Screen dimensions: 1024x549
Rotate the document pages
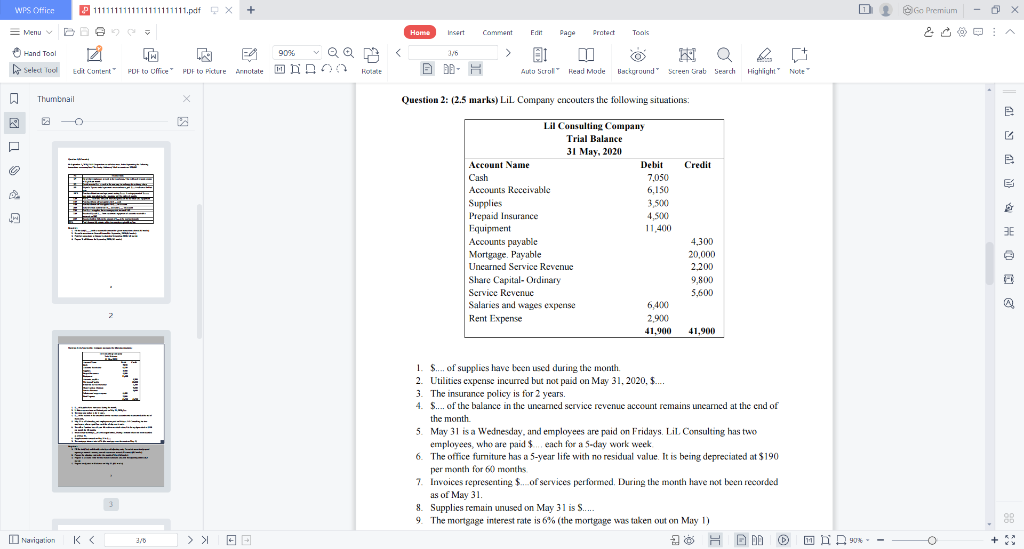point(371,61)
